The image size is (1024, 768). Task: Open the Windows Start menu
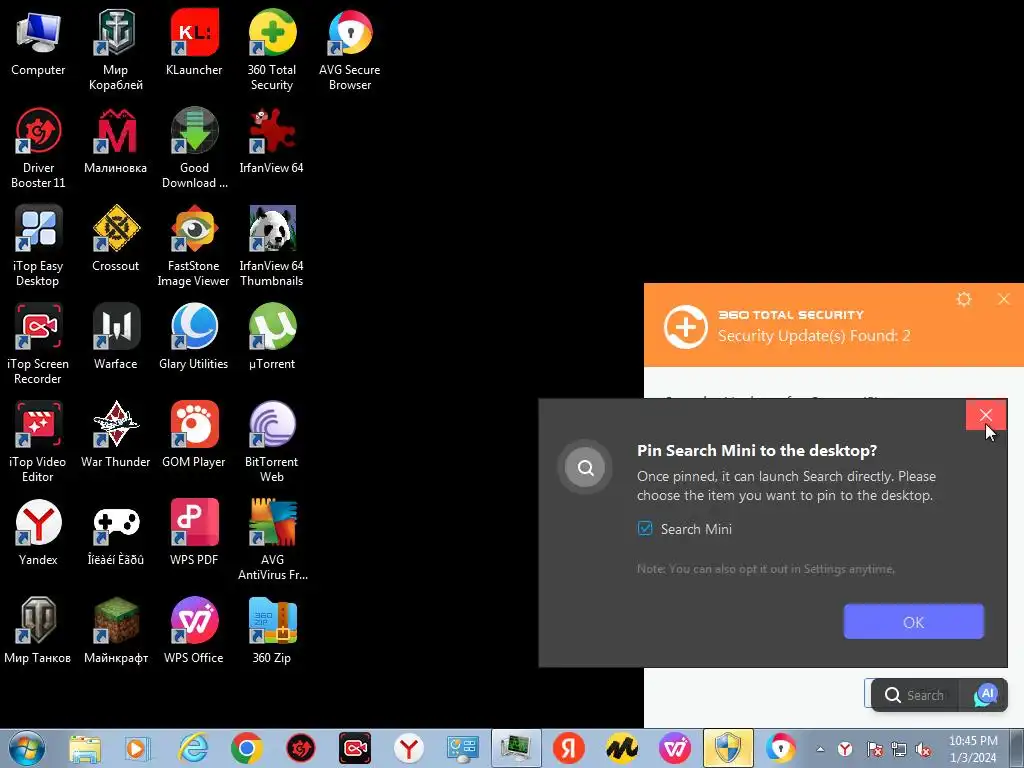tap(27, 748)
